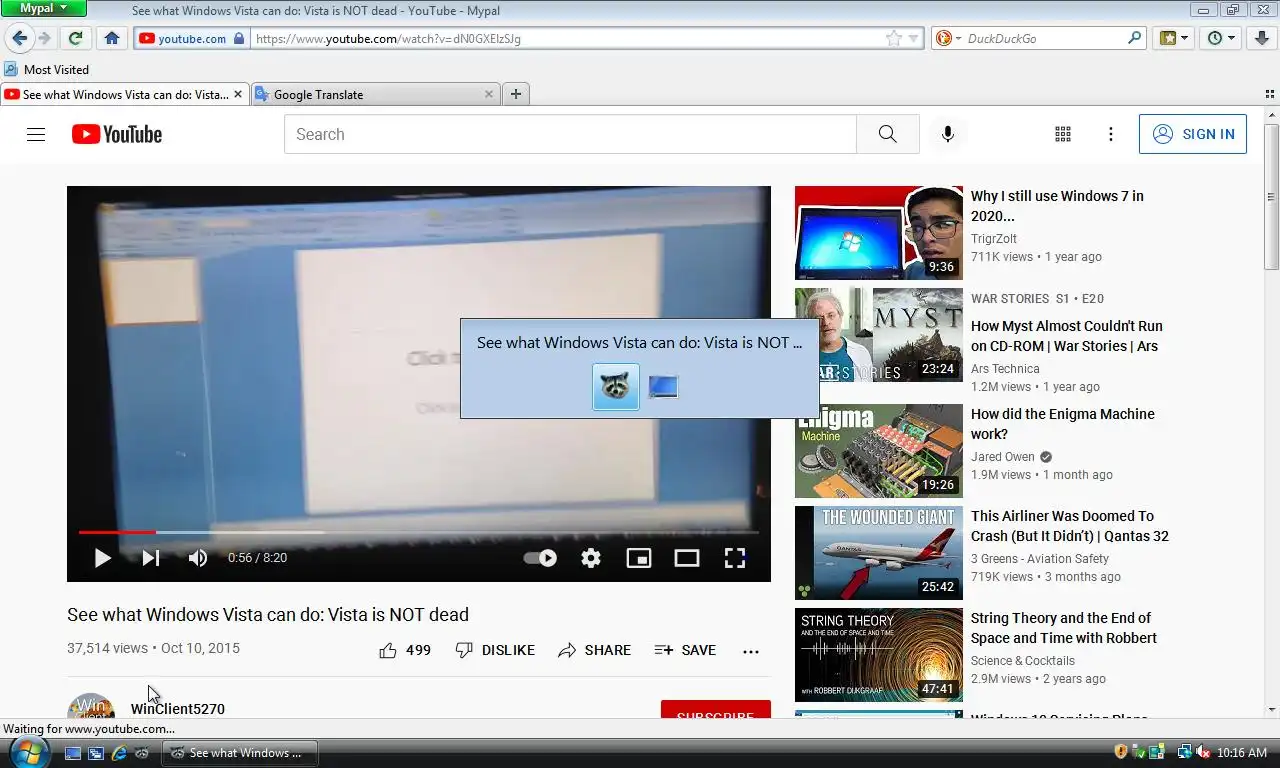
Task: Choose a search engine from DuckDuckGo dropdown
Action: pyautogui.click(x=947, y=38)
